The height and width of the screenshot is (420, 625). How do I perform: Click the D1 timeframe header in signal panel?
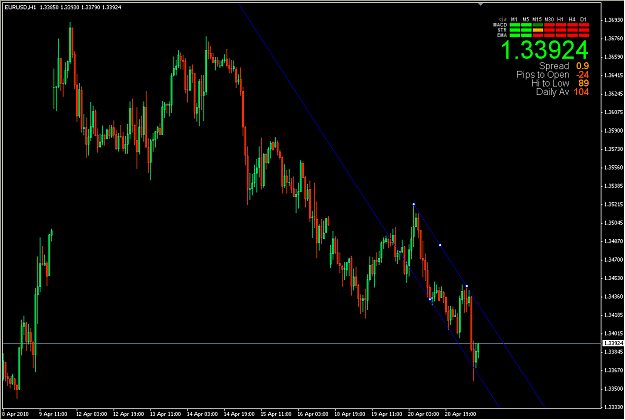pos(584,19)
